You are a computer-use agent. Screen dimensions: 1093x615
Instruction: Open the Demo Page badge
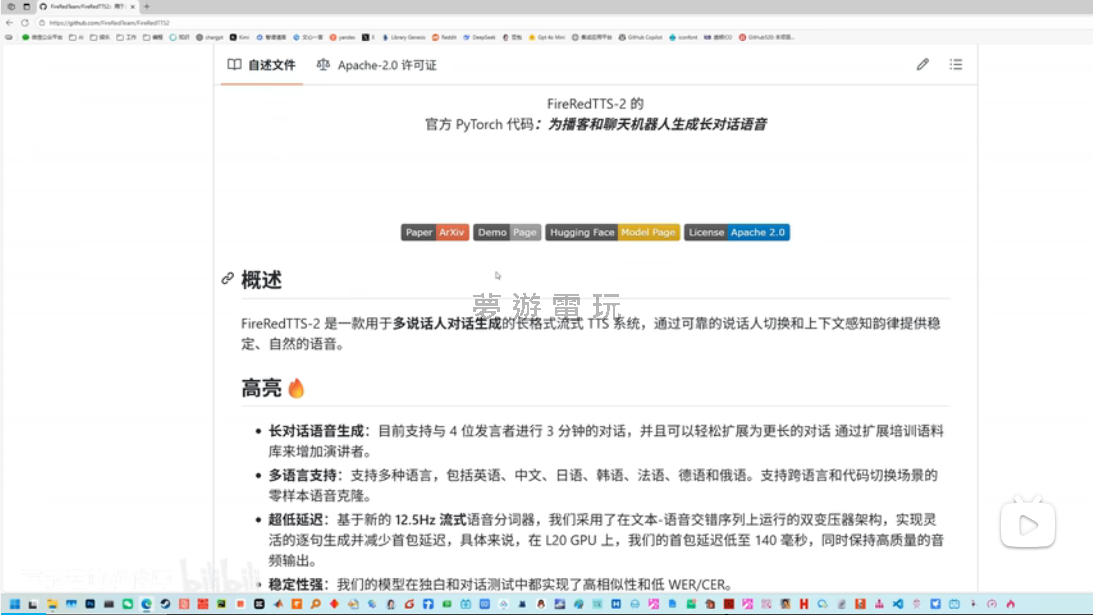pyautogui.click(x=506, y=232)
